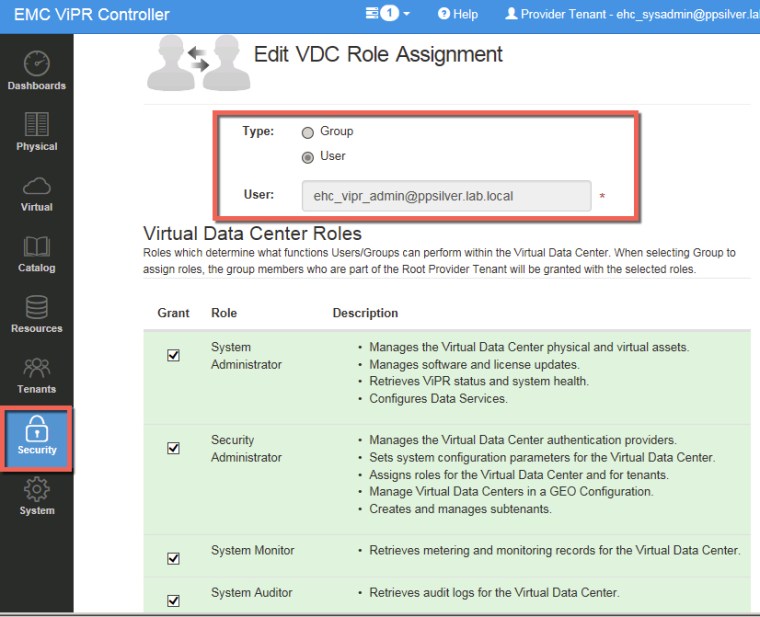This screenshot has width=760, height=617.
Task: Toggle the System Monitor grant checkbox
Action: pyautogui.click(x=173, y=558)
